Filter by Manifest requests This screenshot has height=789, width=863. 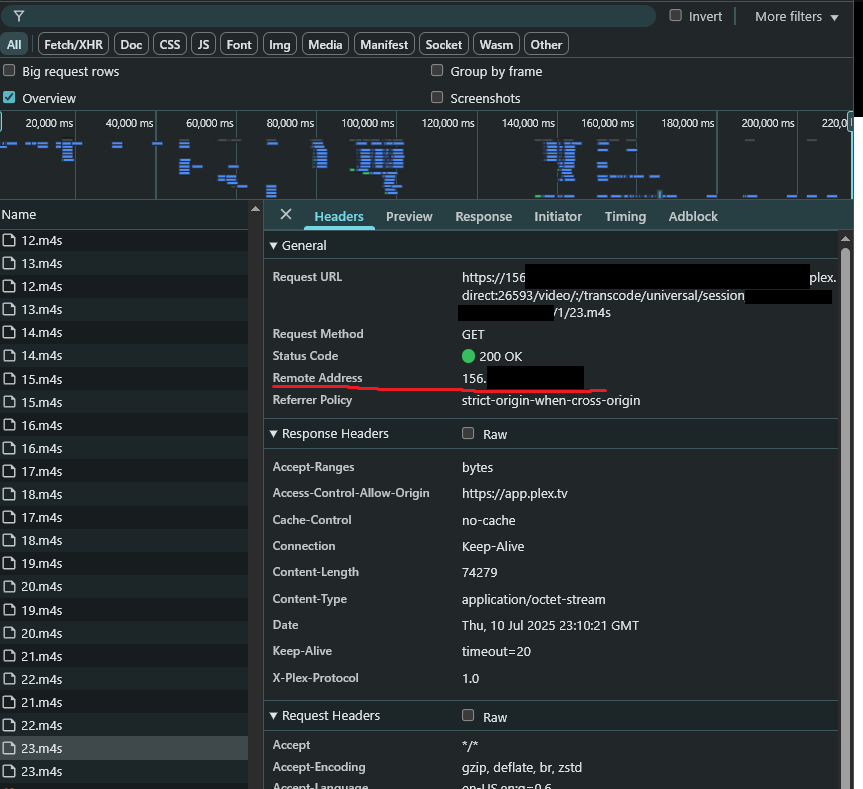(384, 45)
